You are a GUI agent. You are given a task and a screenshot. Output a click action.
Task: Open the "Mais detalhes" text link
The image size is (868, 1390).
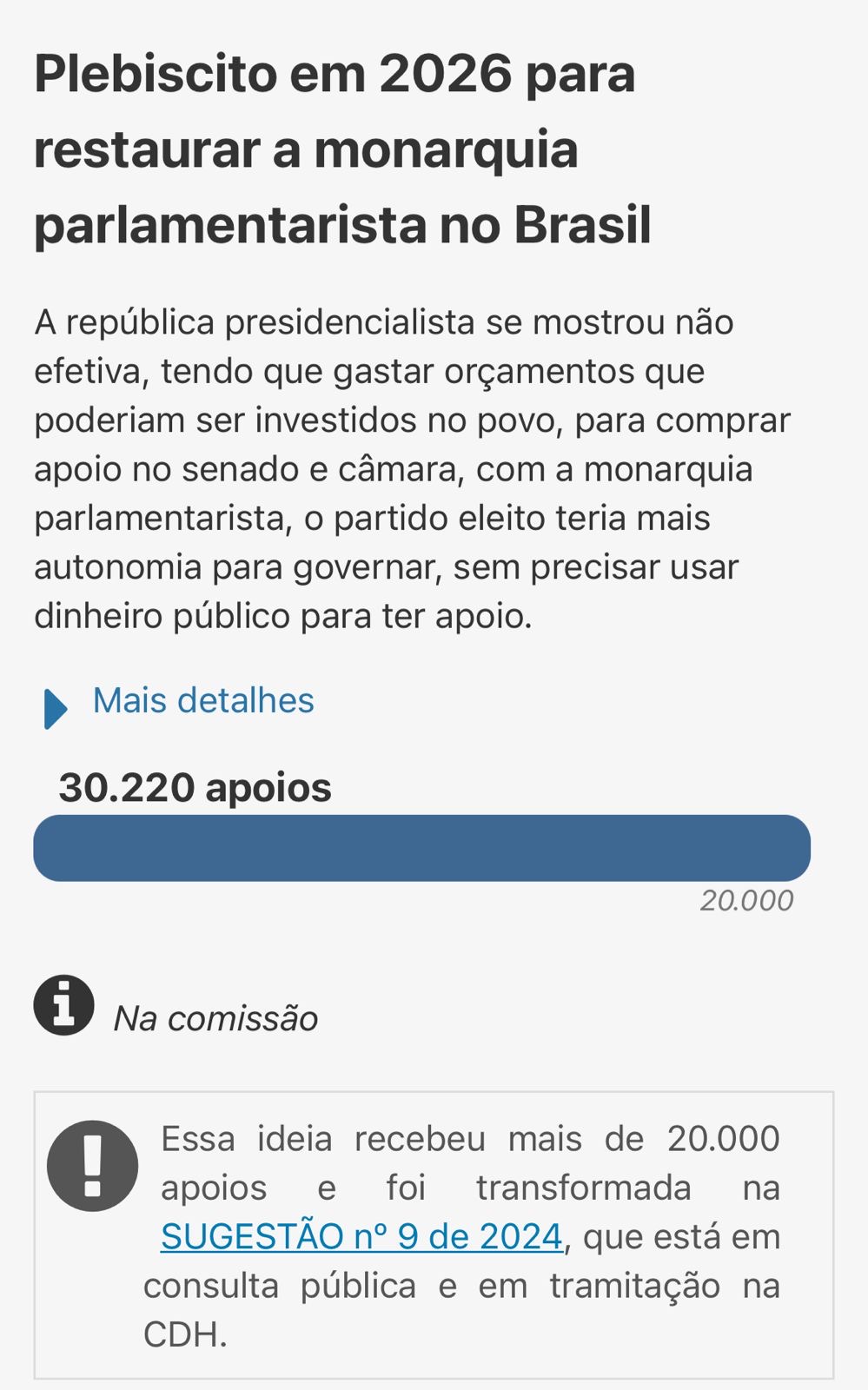(x=203, y=700)
